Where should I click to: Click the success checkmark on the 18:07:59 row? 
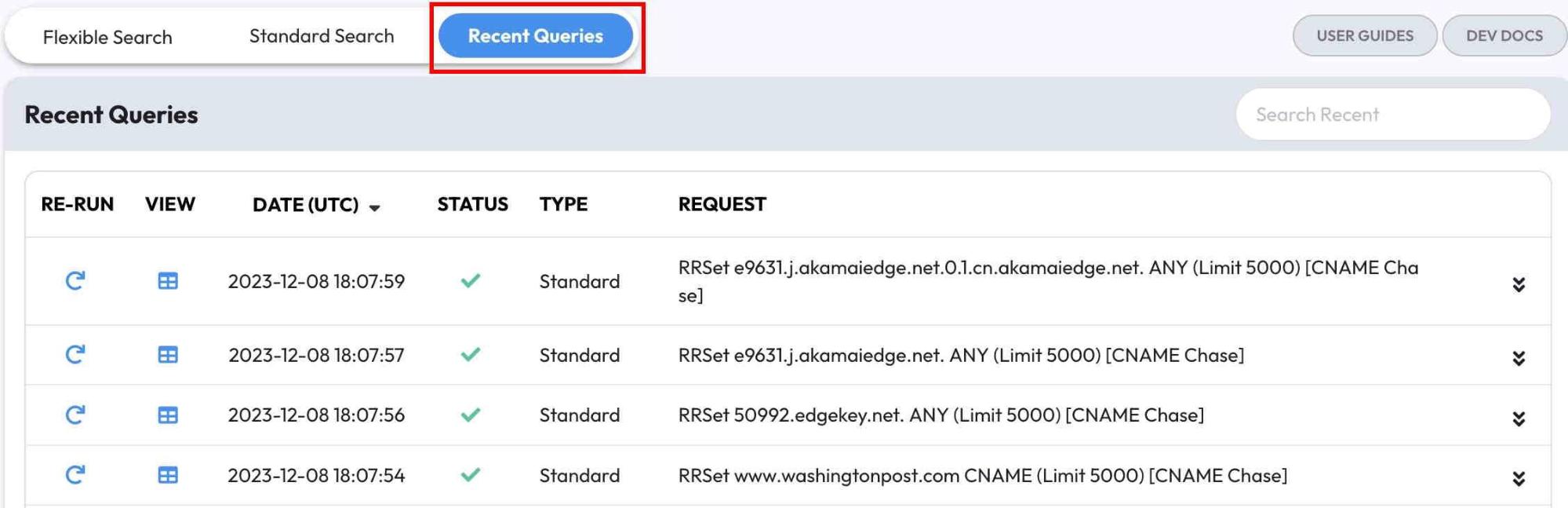tap(471, 280)
